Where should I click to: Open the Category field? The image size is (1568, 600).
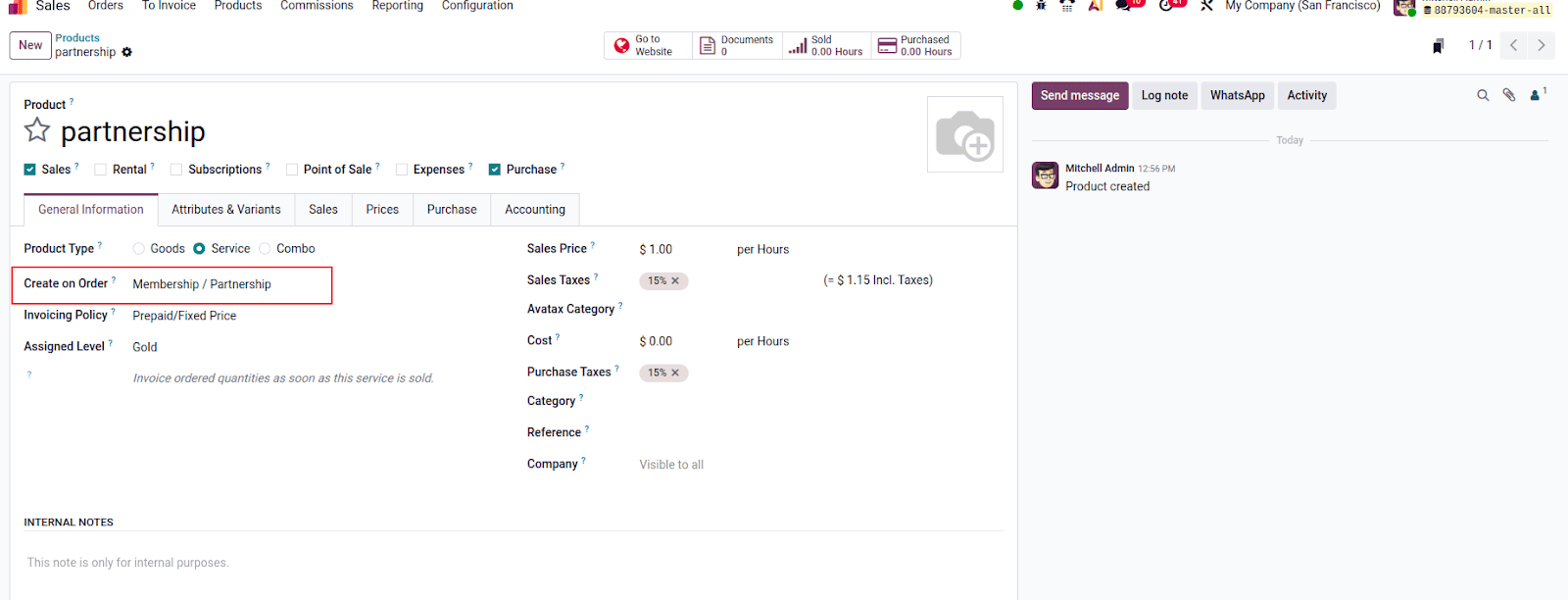(725, 402)
